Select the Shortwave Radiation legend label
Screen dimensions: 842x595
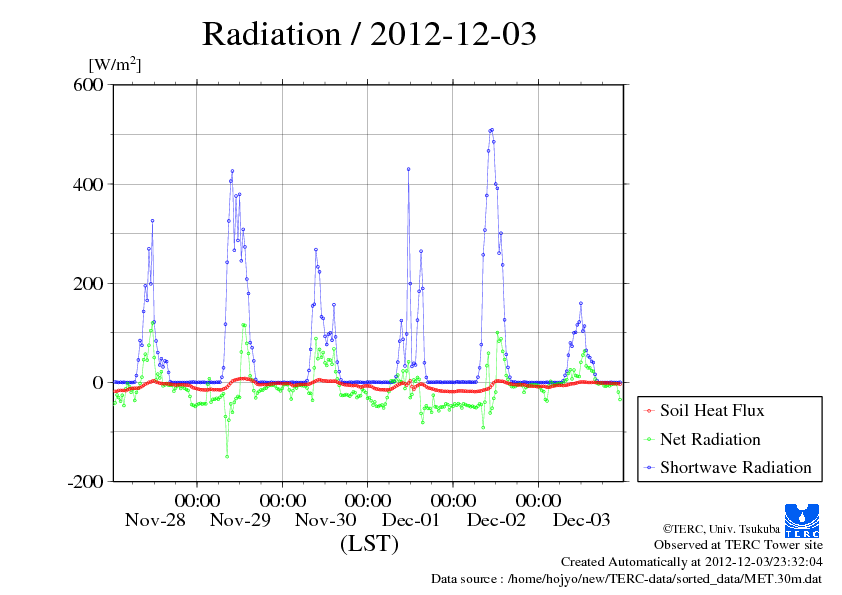tap(735, 468)
